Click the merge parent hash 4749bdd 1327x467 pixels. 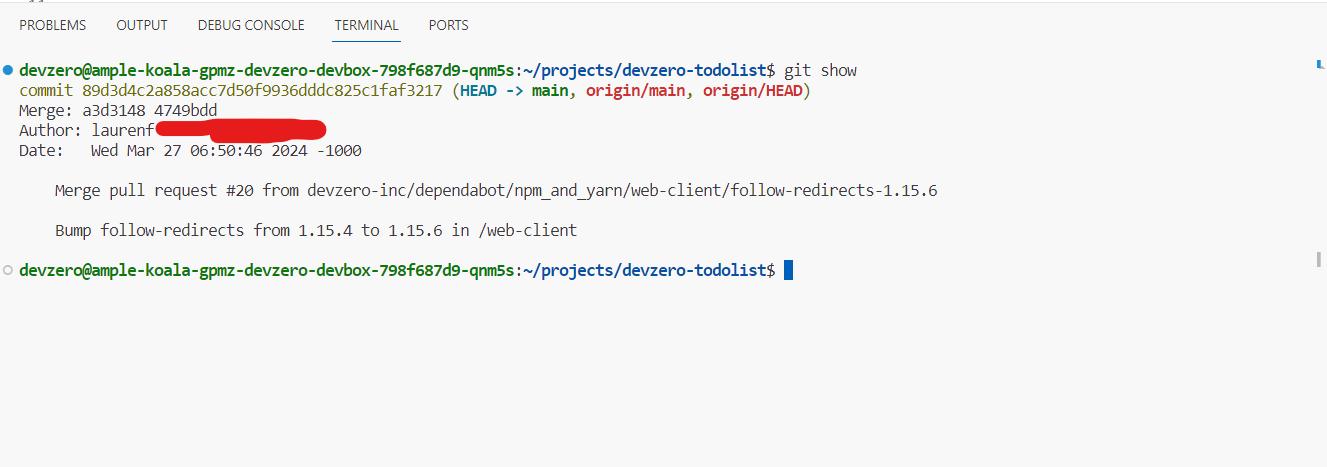tap(186, 111)
